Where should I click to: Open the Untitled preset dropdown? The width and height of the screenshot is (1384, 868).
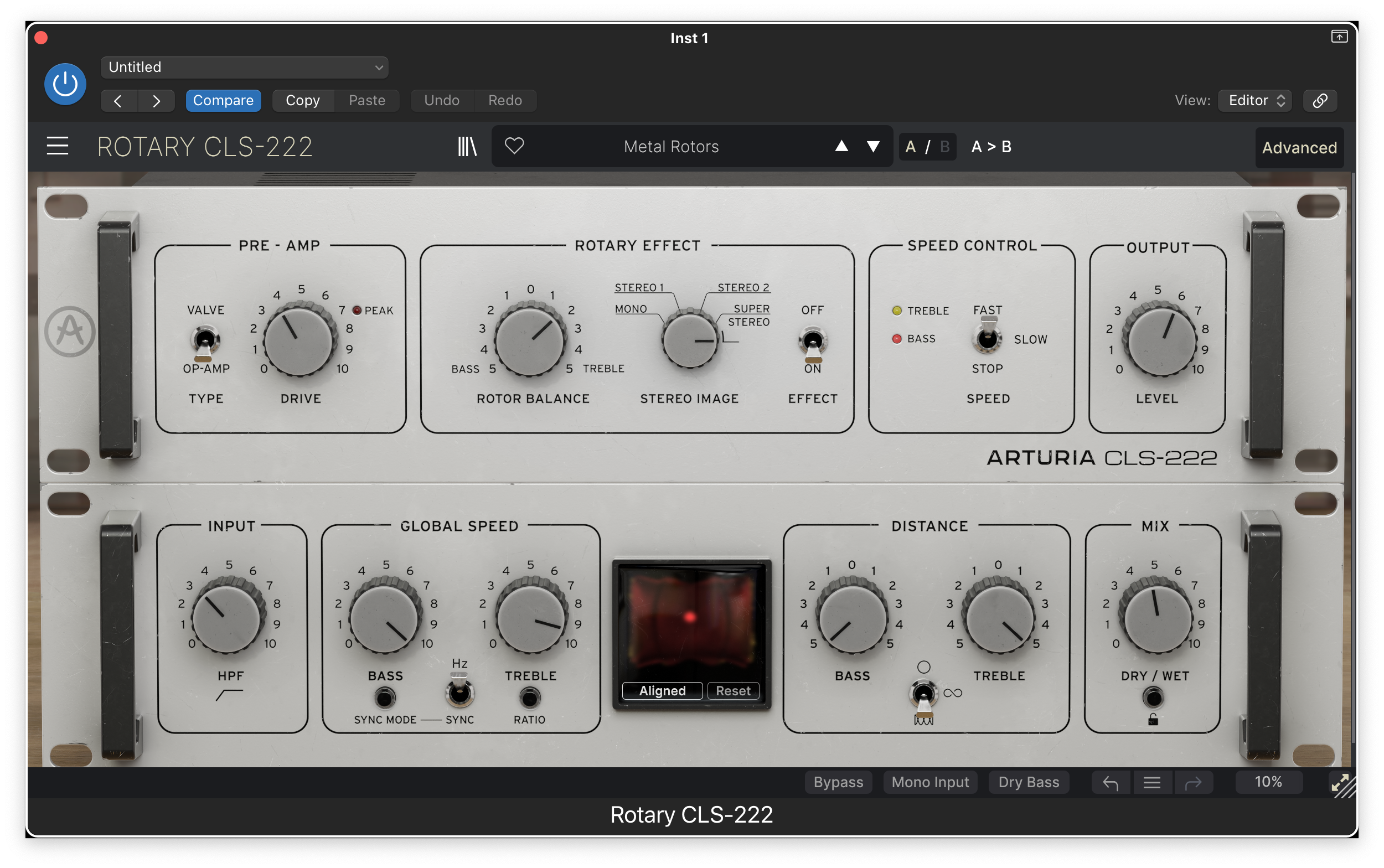(x=245, y=67)
